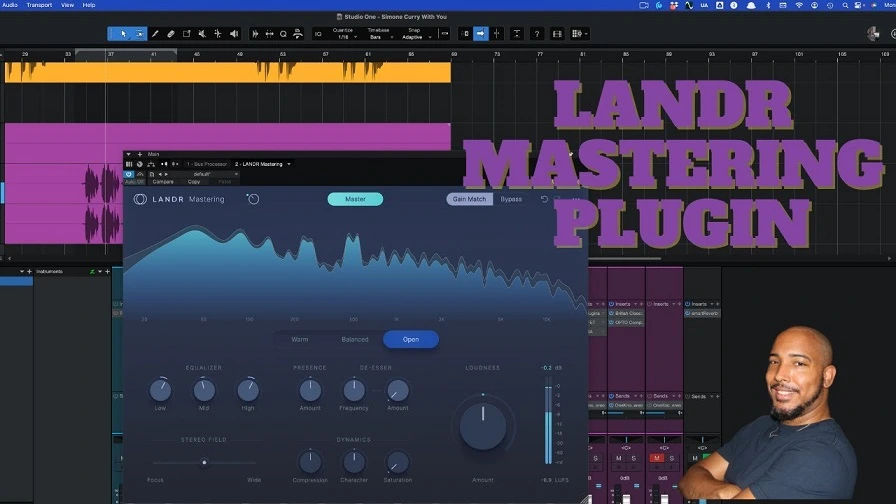Toggle the plugin power activate button
896x504 pixels.
click(129, 174)
